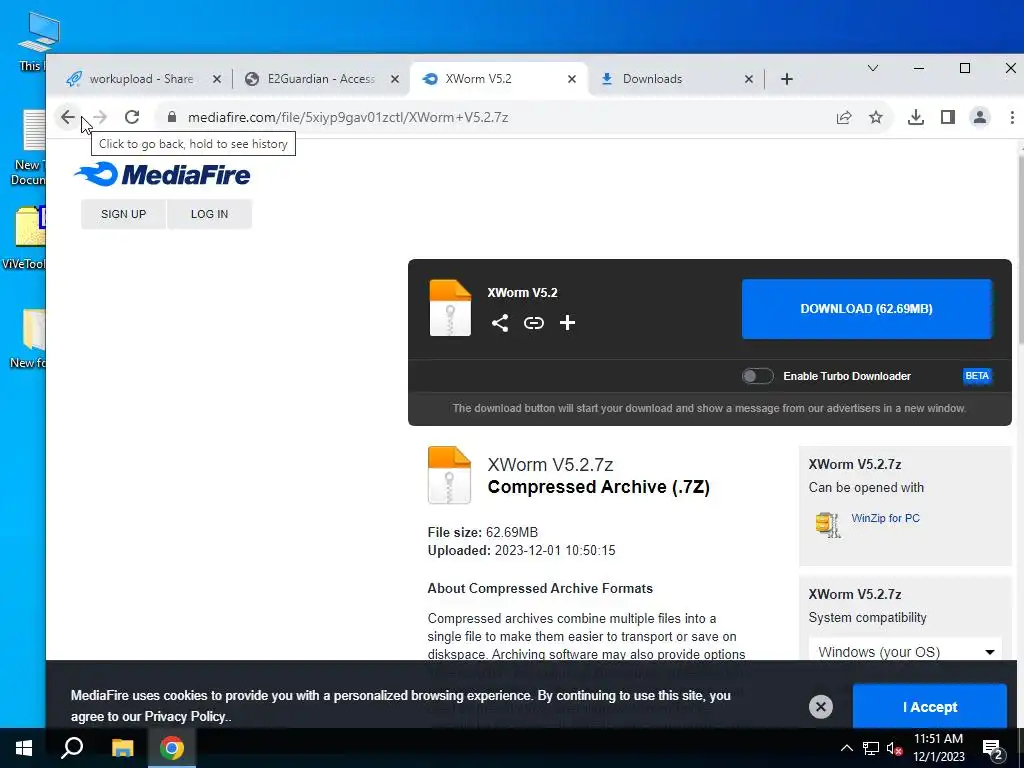Screen dimensions: 1024x768
Task: Expand Windows (your OS) compatibility dropdown
Action: (x=905, y=652)
